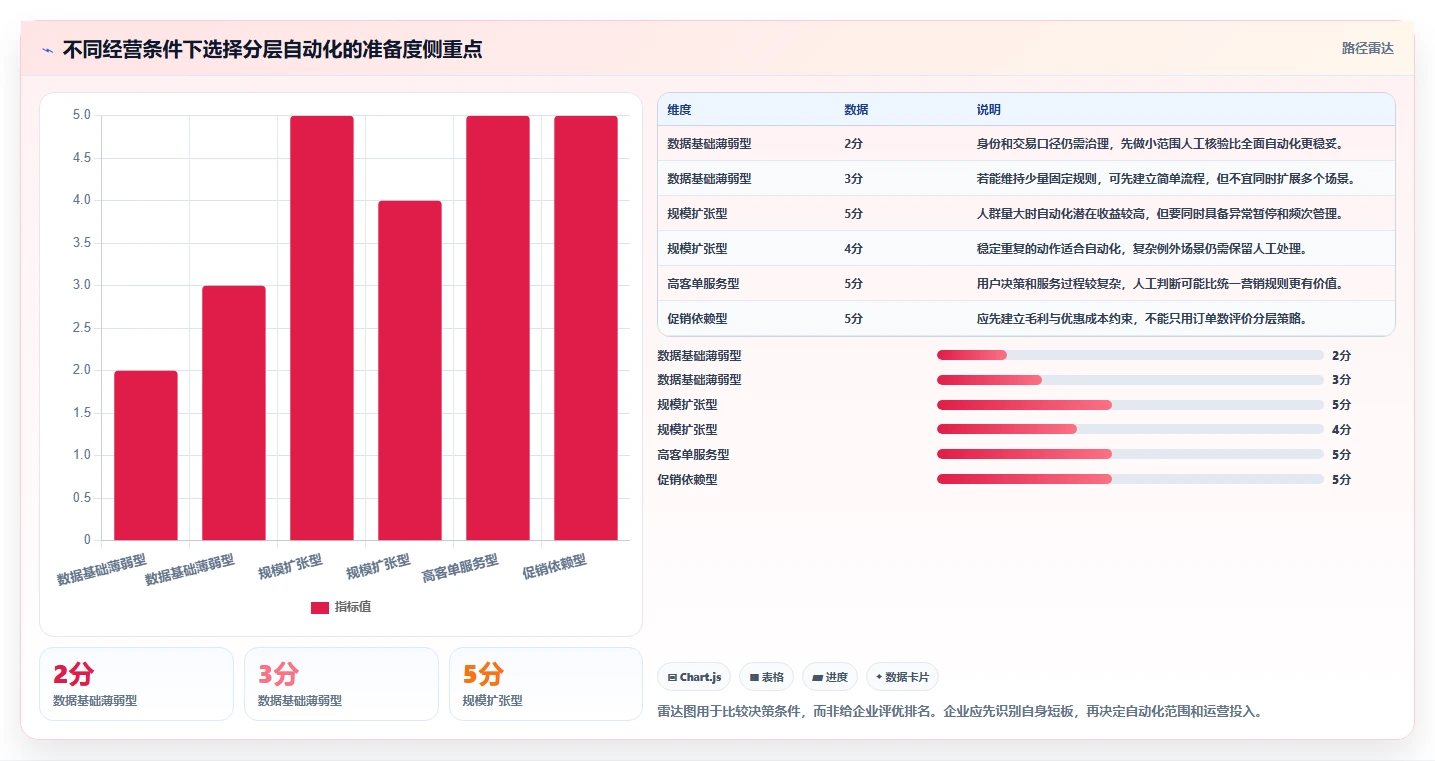Click the 促销依赖型 progress bar
Viewport: 1435px width, 761px height.
point(1130,479)
